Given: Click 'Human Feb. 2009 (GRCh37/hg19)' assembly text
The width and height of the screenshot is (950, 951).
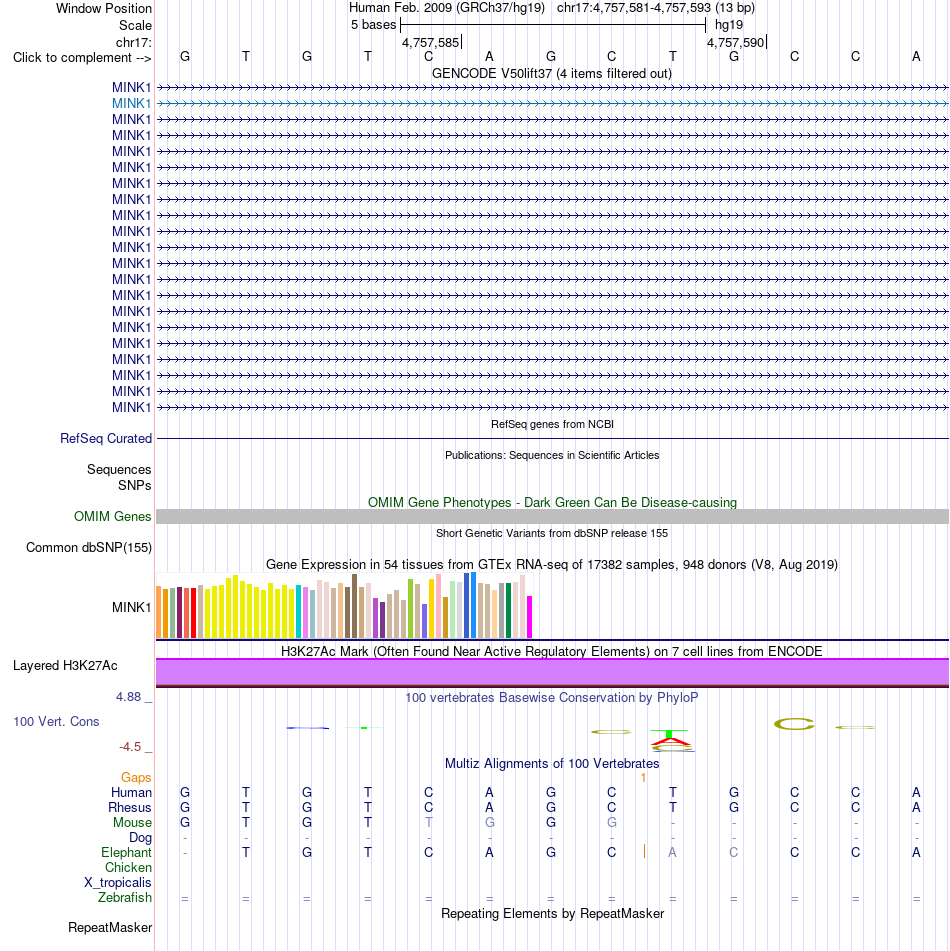Looking at the screenshot, I should point(446,8).
